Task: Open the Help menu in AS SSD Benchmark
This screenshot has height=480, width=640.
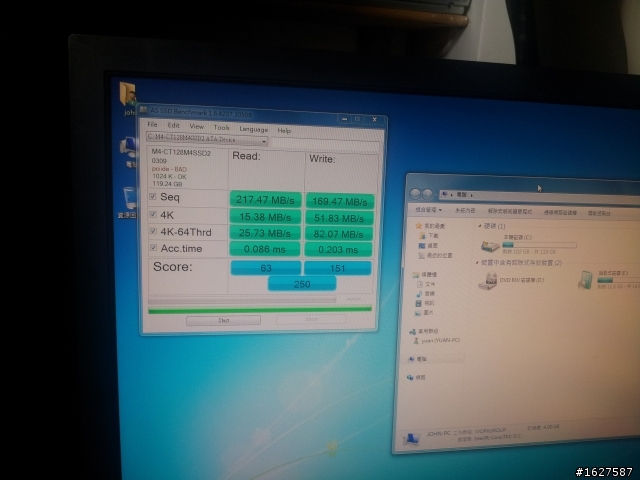Action: [x=284, y=131]
